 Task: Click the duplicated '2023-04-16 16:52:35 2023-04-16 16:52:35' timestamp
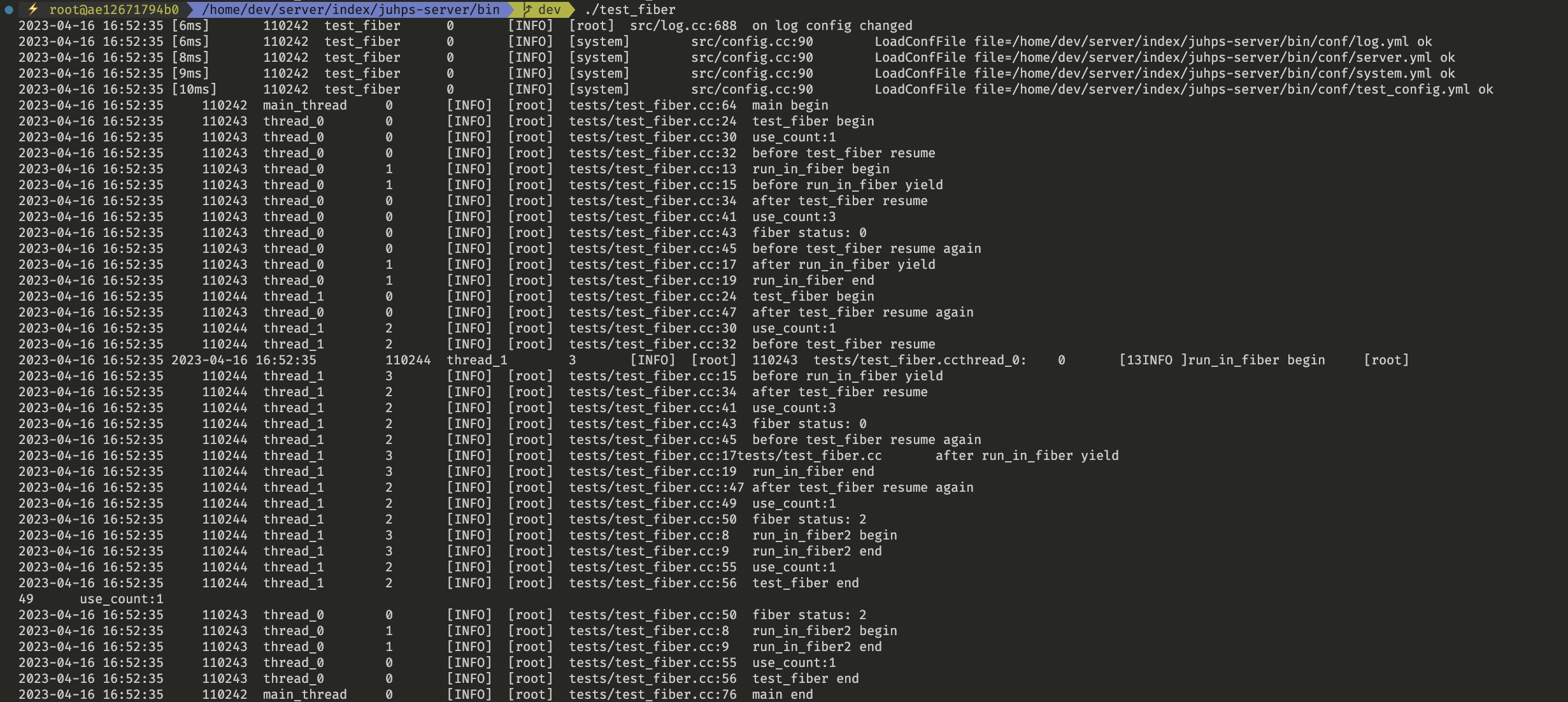167,360
